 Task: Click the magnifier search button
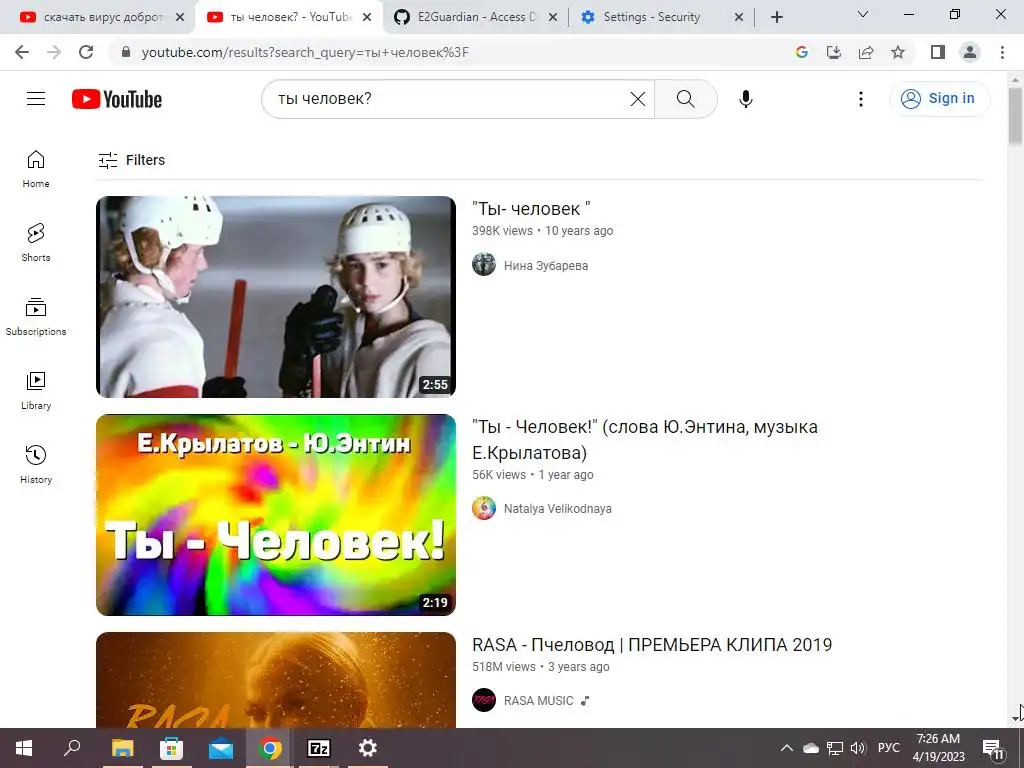686,99
